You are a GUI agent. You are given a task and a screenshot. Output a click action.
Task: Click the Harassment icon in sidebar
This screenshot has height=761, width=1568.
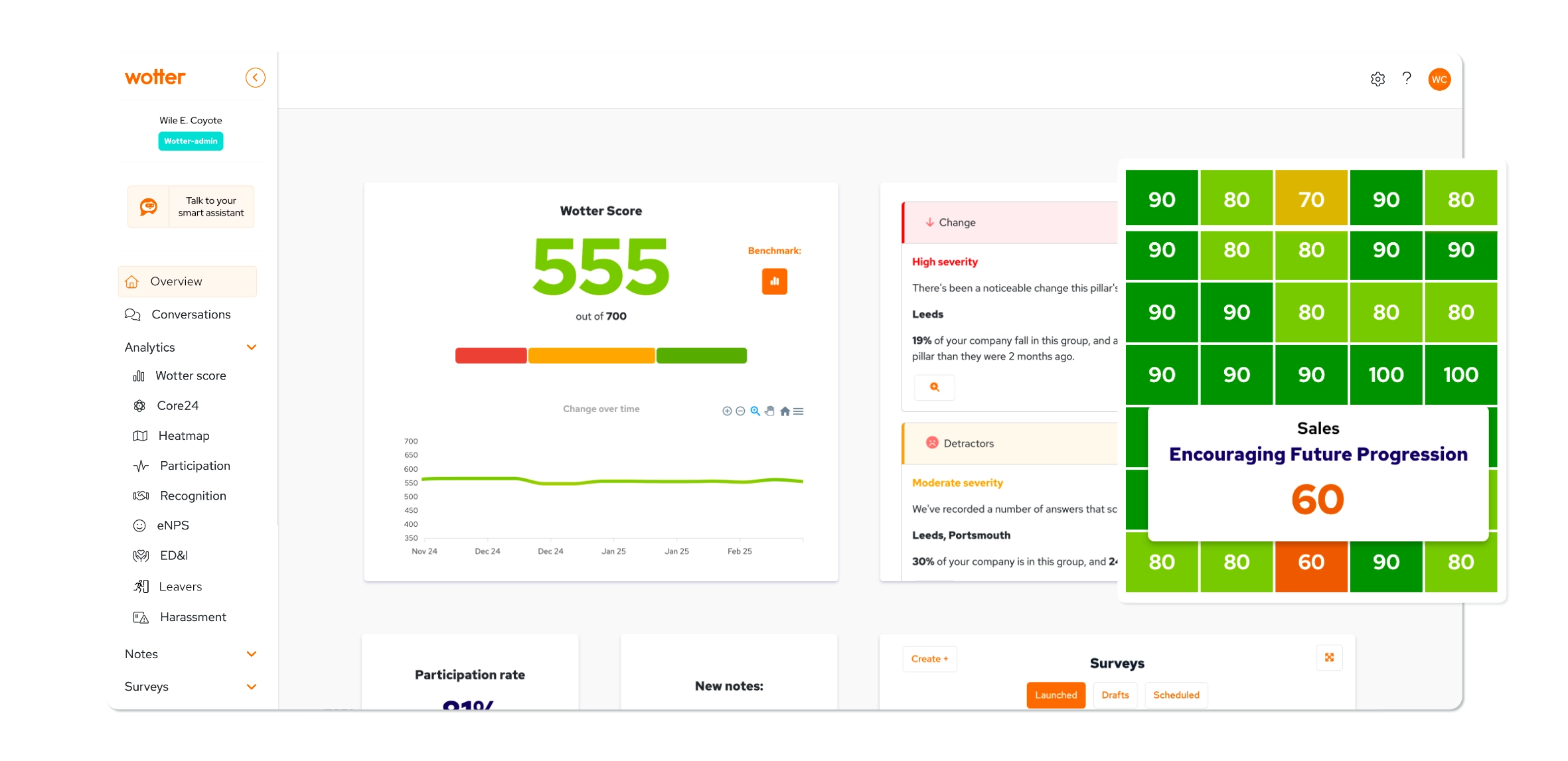click(x=139, y=617)
